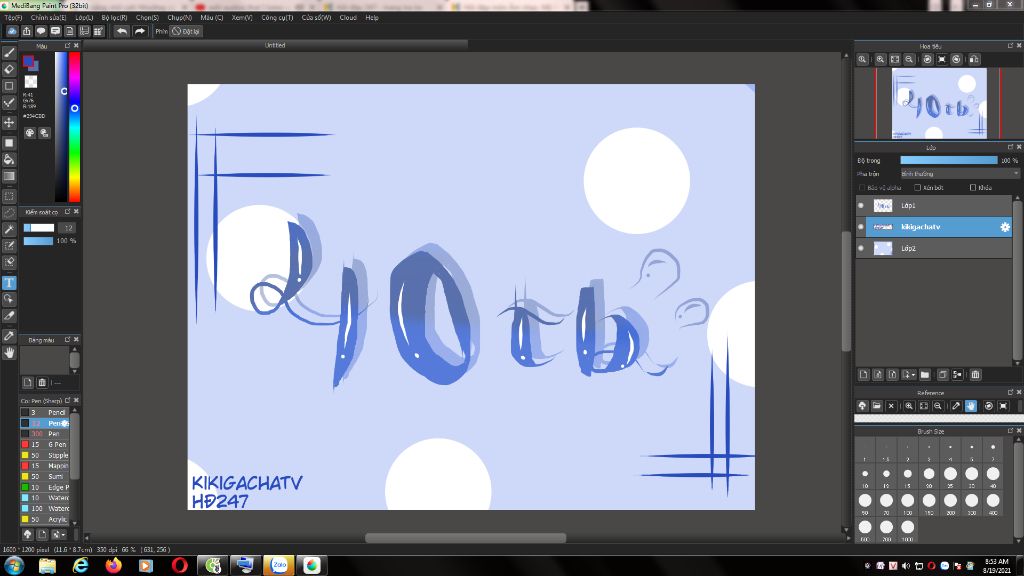Click the duplicate layer icon

(942, 375)
